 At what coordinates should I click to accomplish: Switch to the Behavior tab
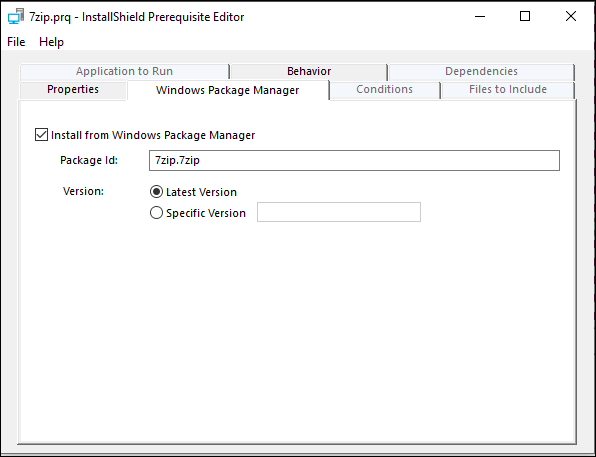[x=309, y=71]
